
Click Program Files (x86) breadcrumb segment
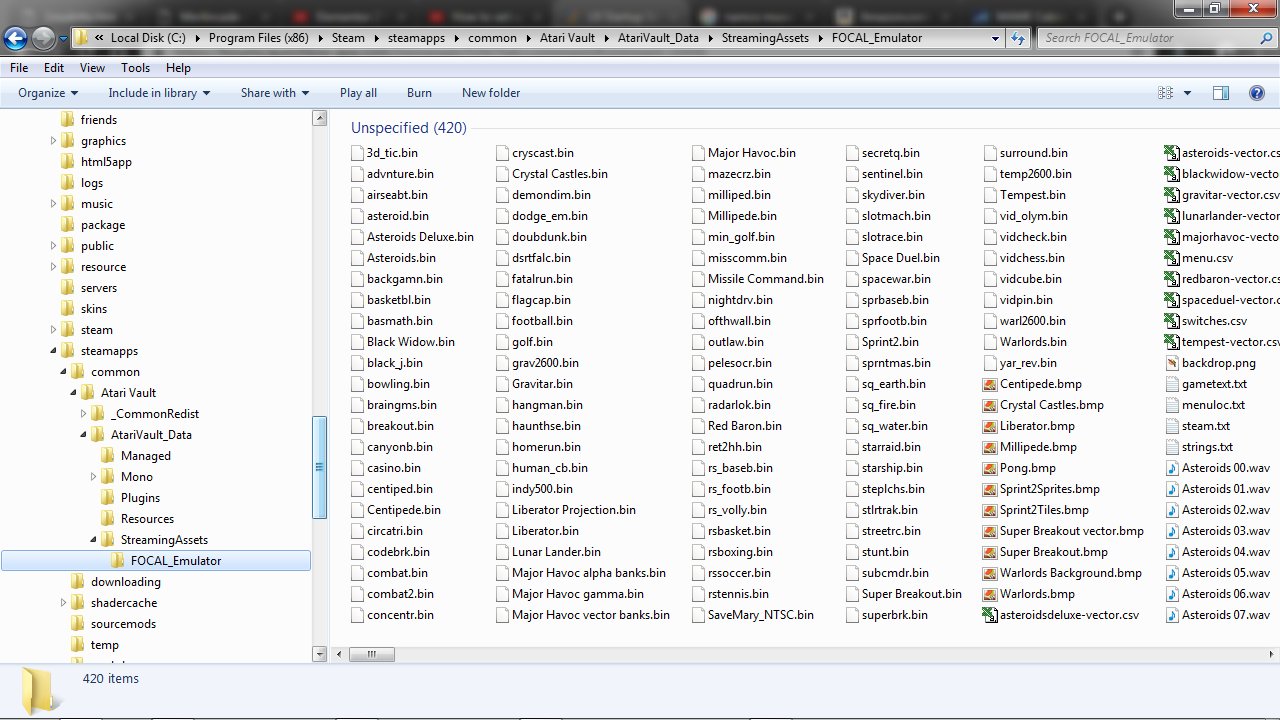[x=260, y=38]
